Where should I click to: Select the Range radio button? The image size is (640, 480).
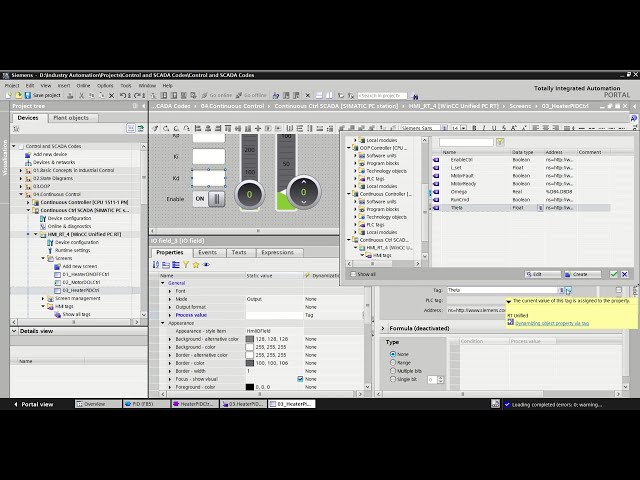(393, 362)
